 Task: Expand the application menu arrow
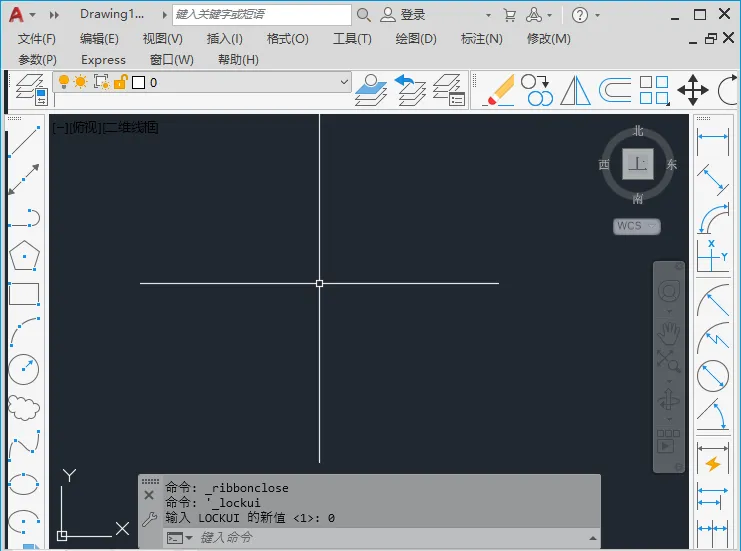point(33,15)
